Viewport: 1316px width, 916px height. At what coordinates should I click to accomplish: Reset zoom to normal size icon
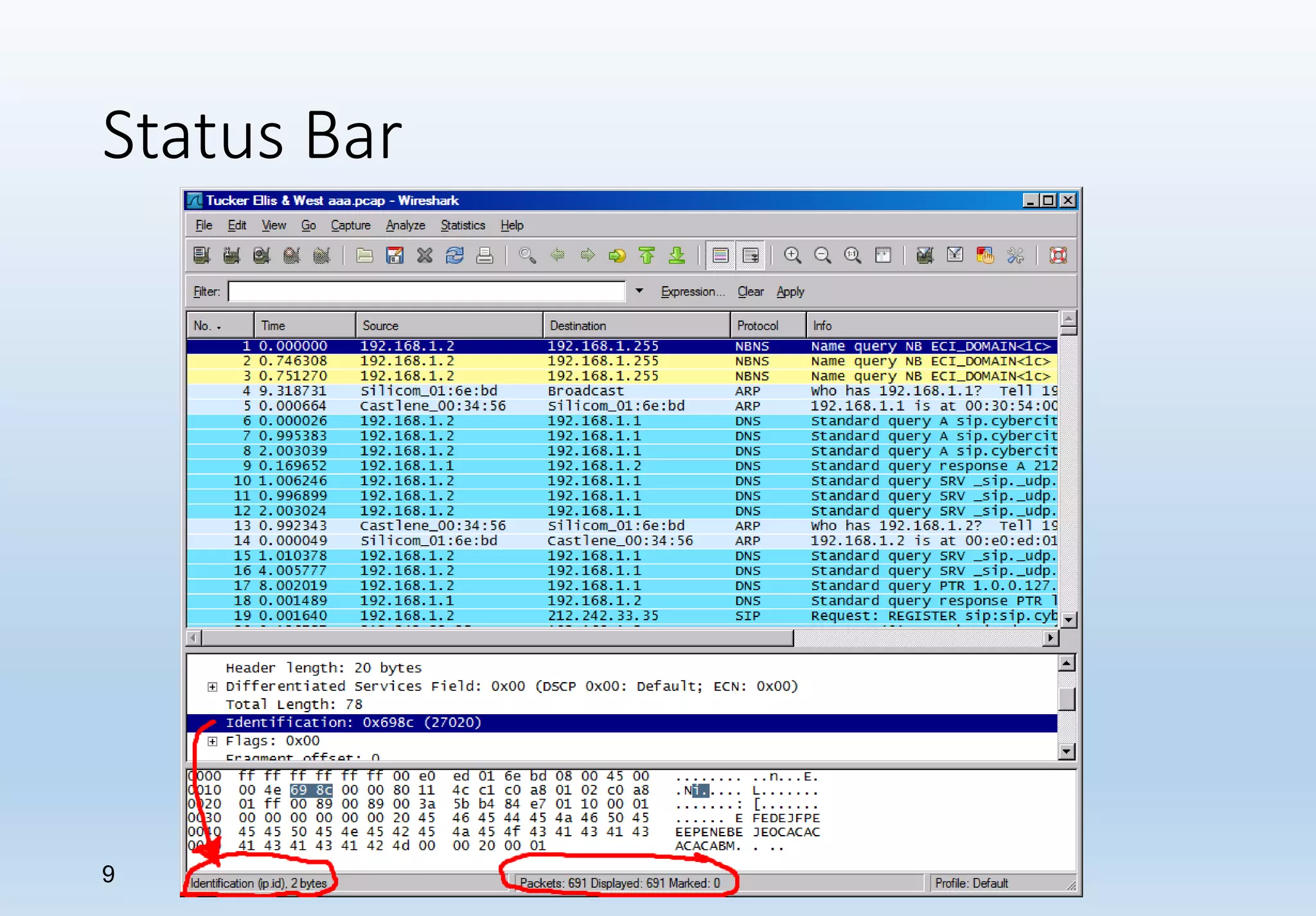pyautogui.click(x=853, y=255)
